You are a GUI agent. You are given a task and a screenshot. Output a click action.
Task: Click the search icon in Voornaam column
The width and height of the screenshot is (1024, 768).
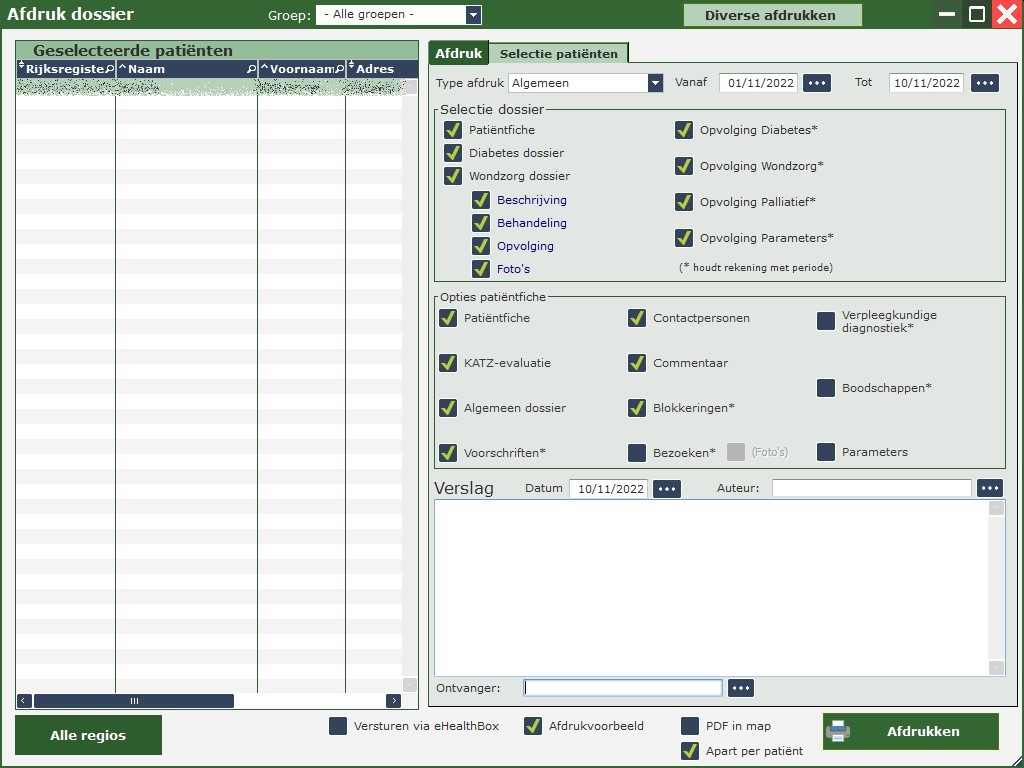[x=339, y=69]
